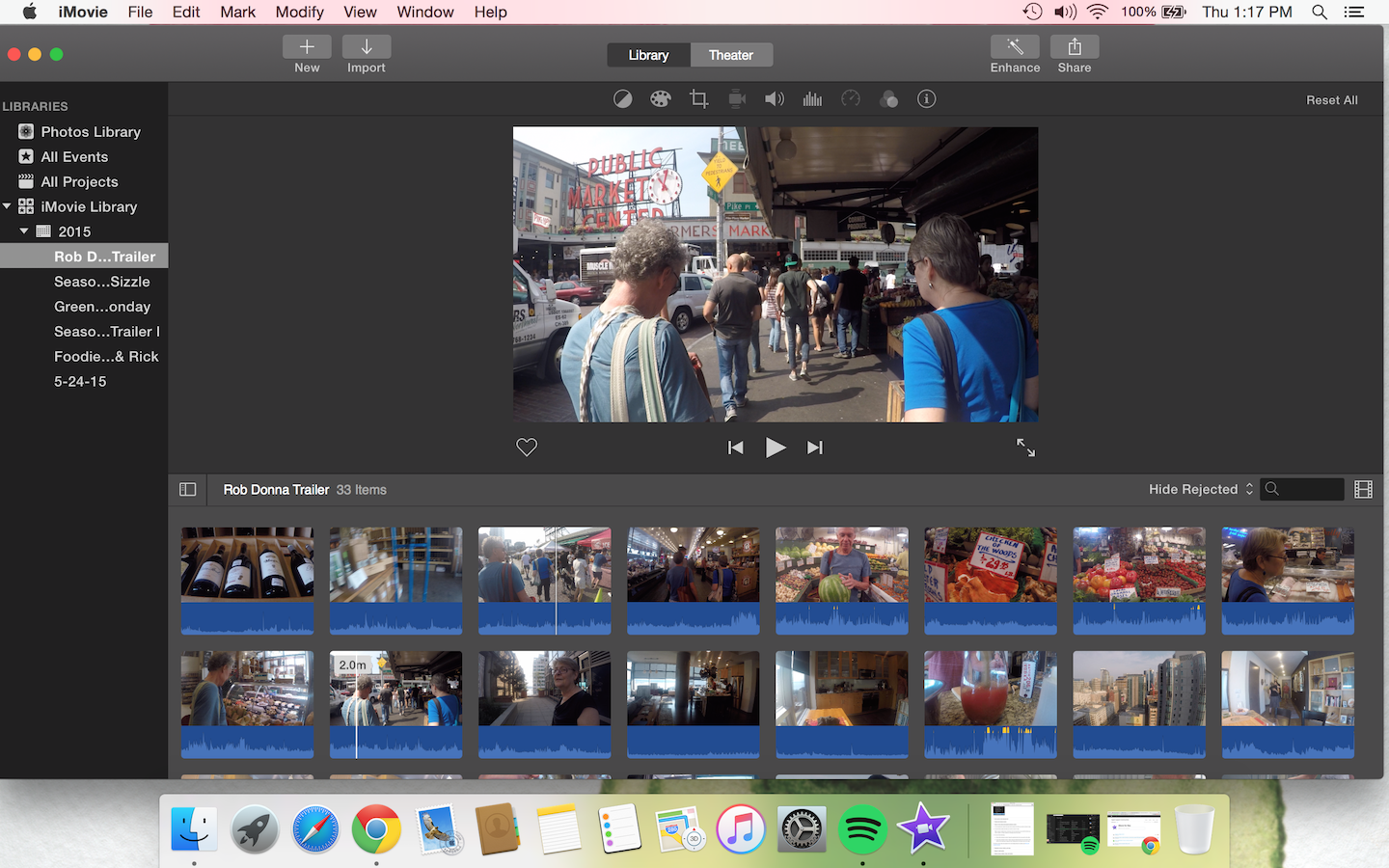Viewport: 1389px width, 868px height.
Task: Collapse the 2015 event folder
Action: coord(24,231)
